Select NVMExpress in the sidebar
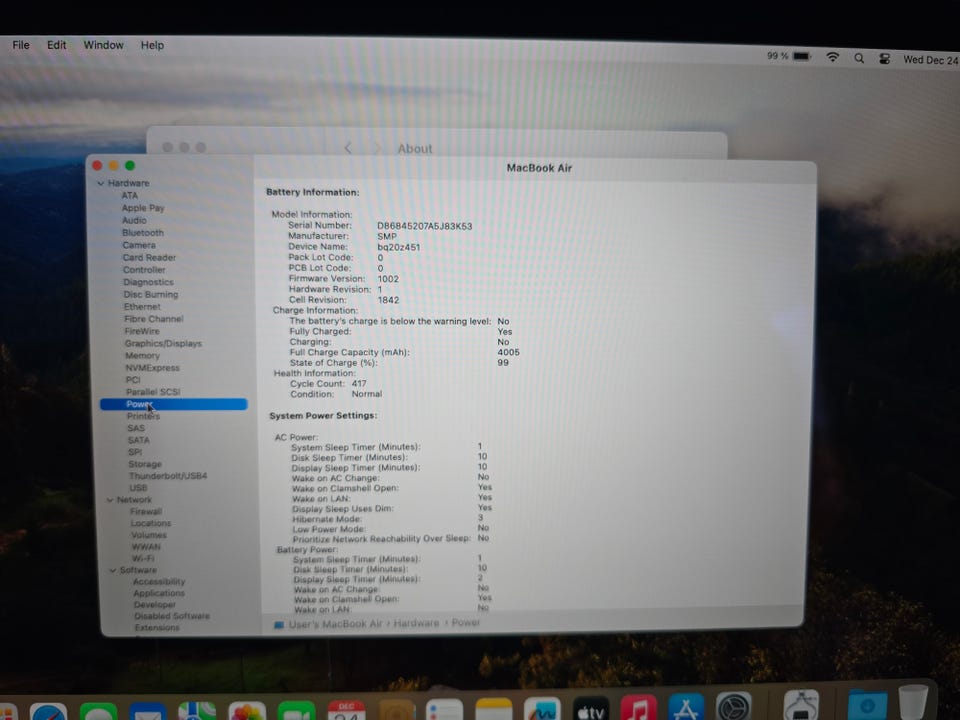 [x=152, y=367]
